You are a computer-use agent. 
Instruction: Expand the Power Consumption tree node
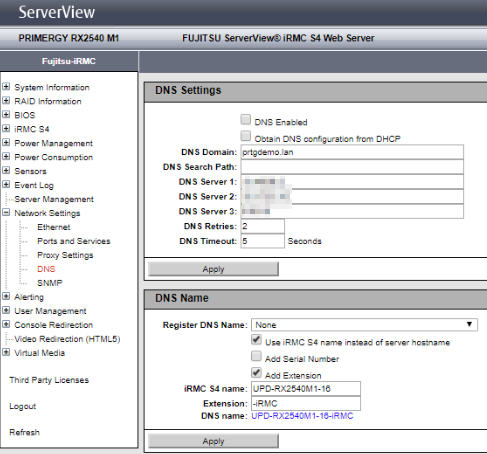click(6, 157)
